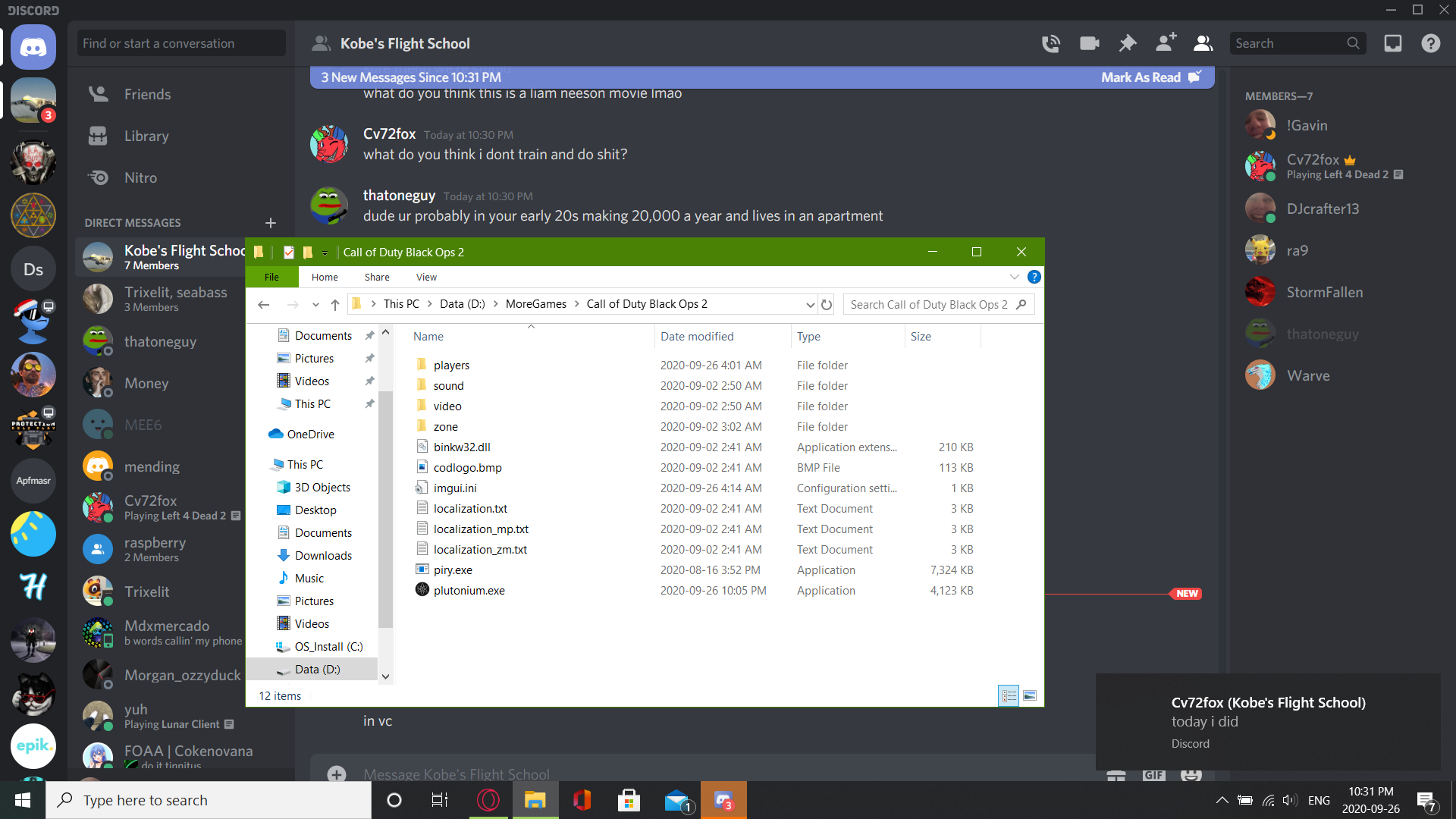Expand address bar history dropdown
1456x819 pixels.
(810, 305)
